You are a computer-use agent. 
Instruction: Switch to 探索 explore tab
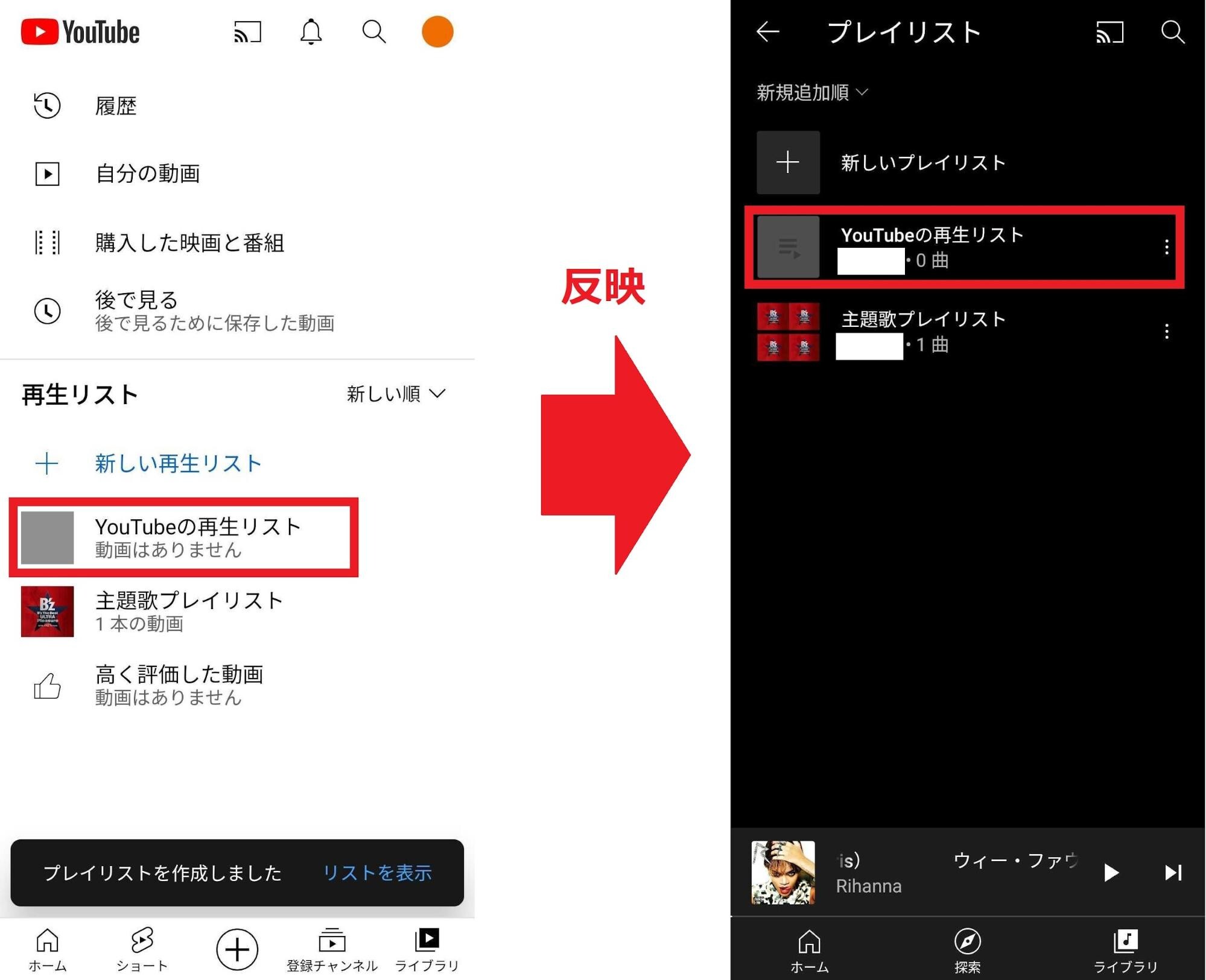pos(968,951)
